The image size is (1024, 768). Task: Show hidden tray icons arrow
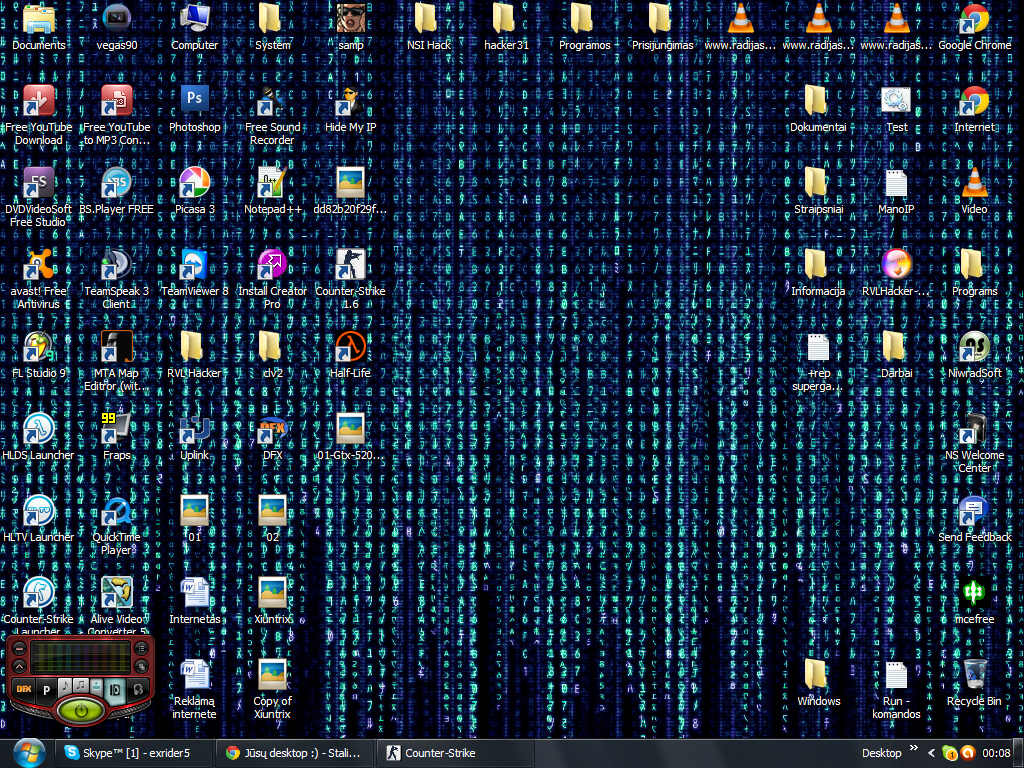tap(931, 753)
